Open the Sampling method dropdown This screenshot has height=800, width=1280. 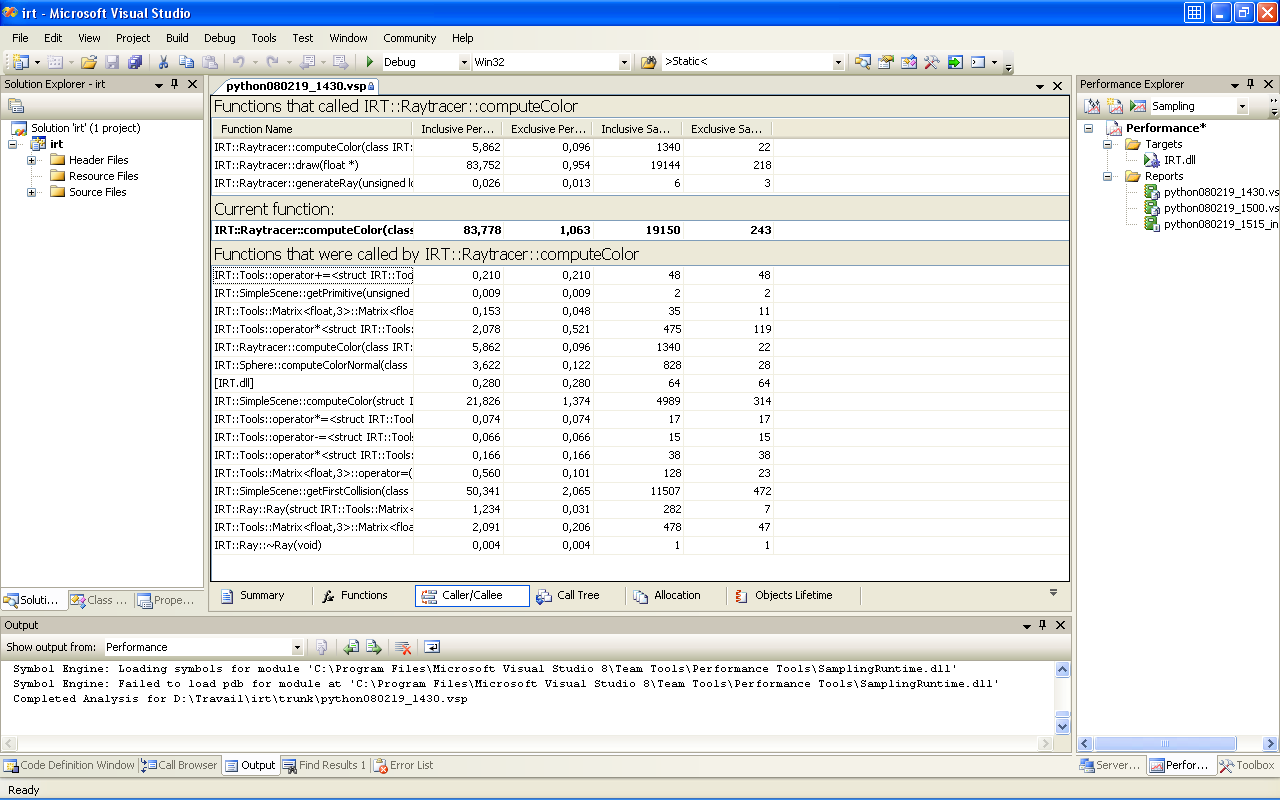[x=1242, y=106]
